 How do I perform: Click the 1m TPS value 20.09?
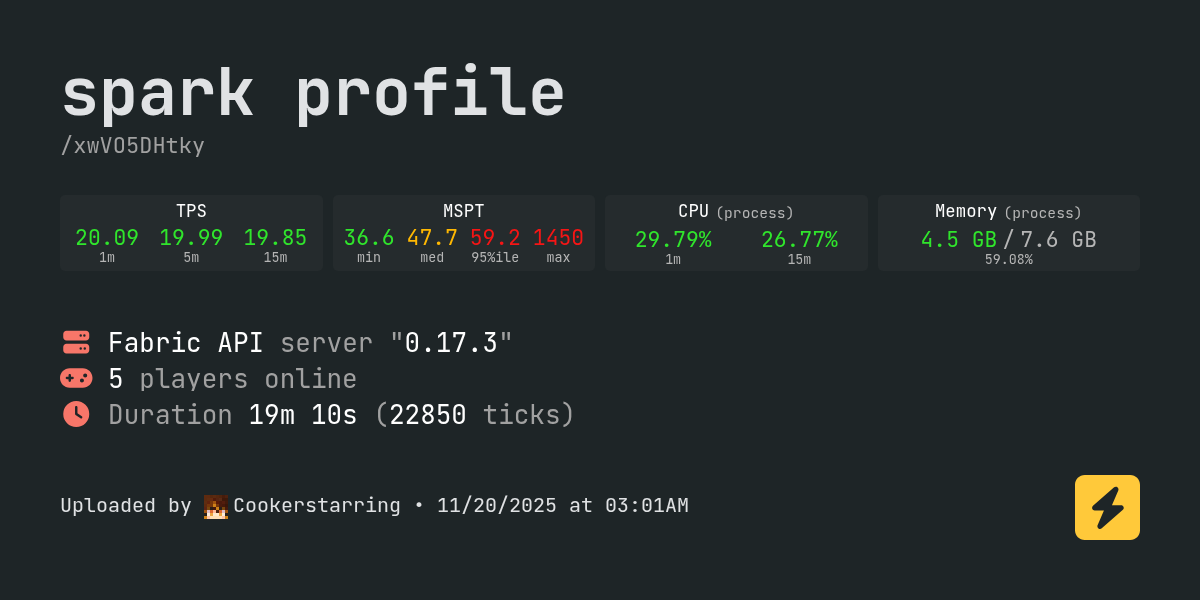pyautogui.click(x=107, y=238)
